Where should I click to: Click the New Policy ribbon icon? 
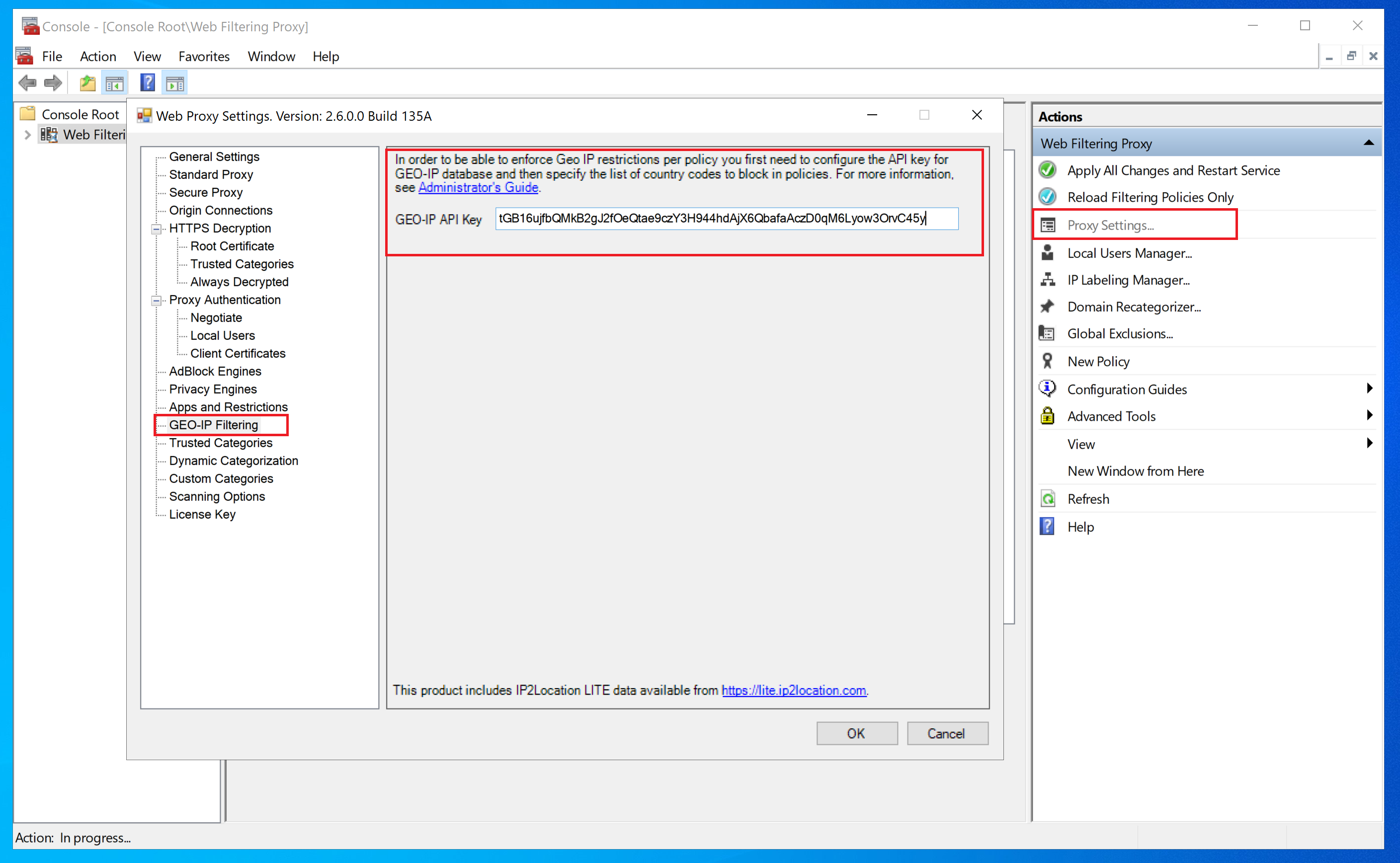point(1047,361)
